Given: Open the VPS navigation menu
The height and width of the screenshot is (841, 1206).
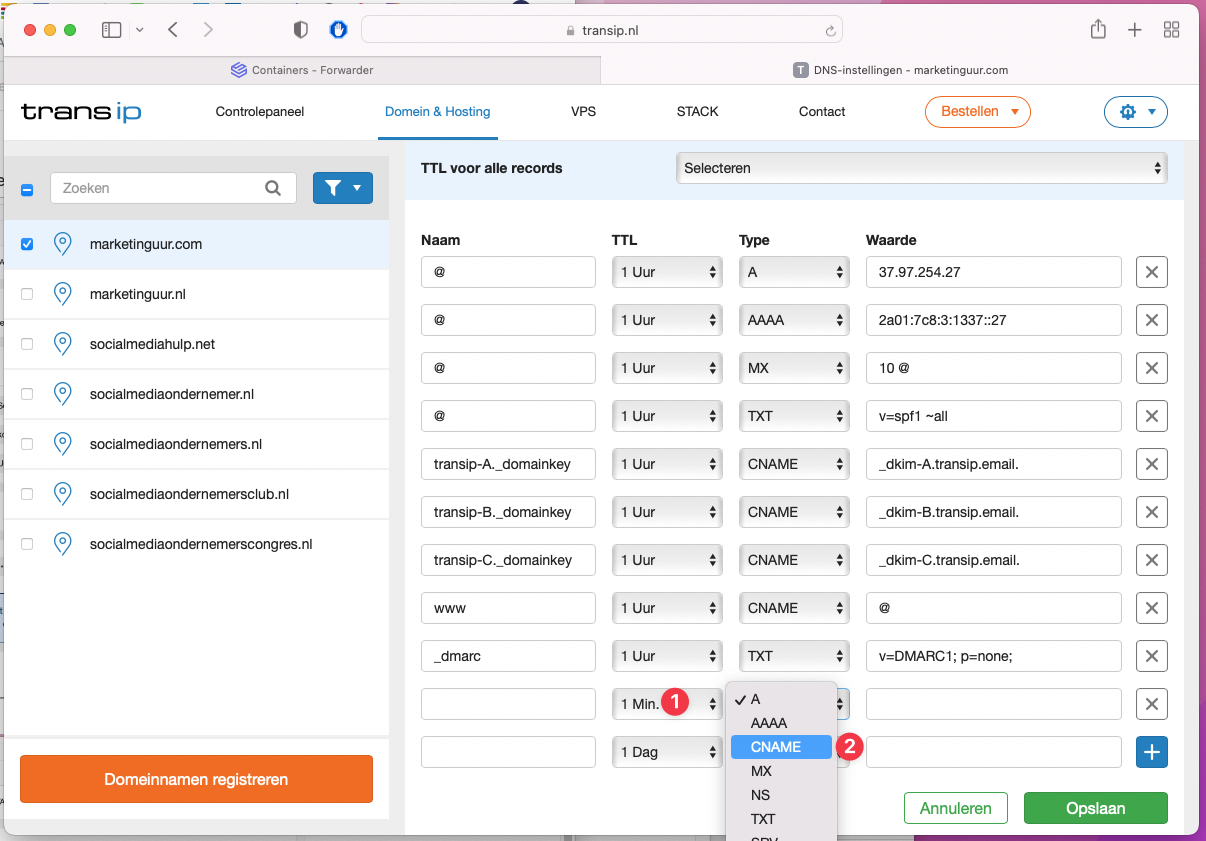Looking at the screenshot, I should pyautogui.click(x=583, y=112).
